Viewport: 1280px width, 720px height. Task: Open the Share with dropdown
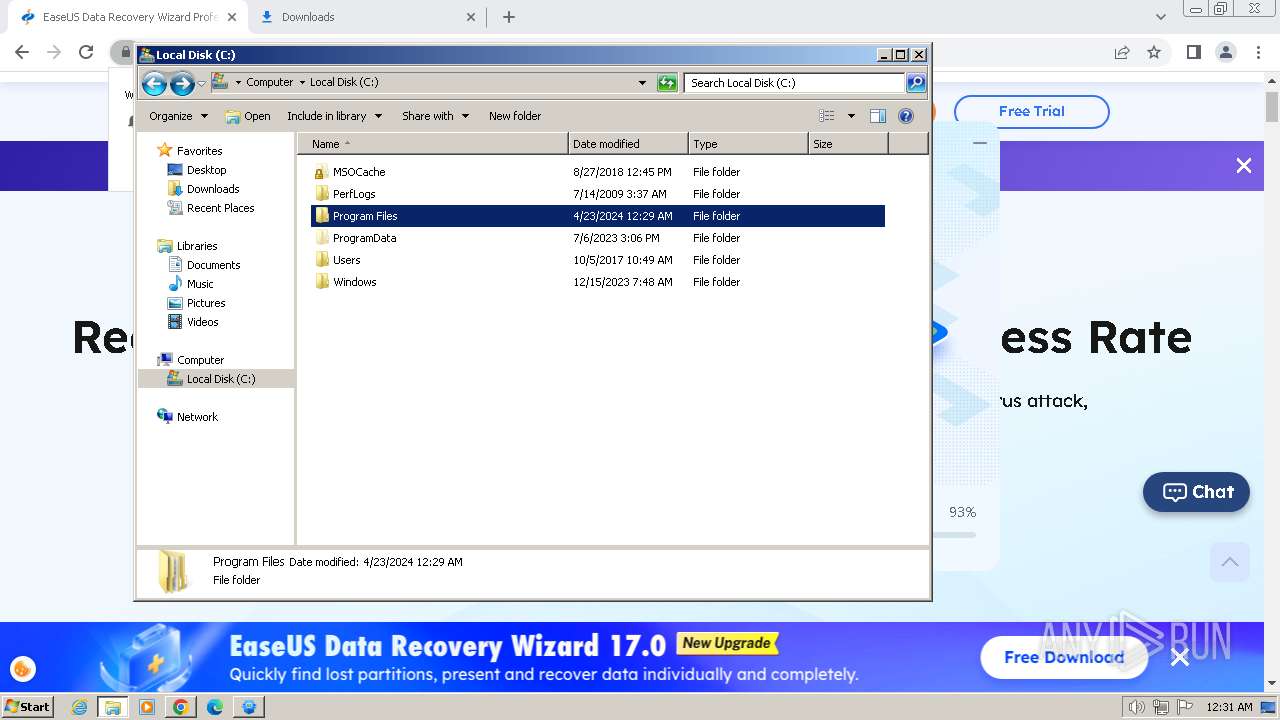435,116
